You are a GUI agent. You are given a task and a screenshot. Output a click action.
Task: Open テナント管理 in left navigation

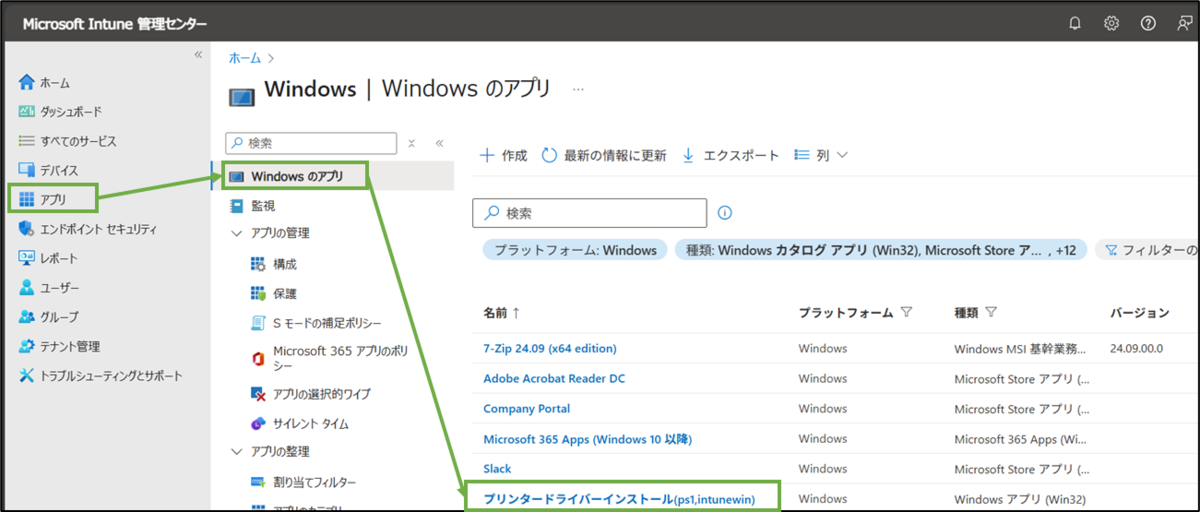point(59,346)
